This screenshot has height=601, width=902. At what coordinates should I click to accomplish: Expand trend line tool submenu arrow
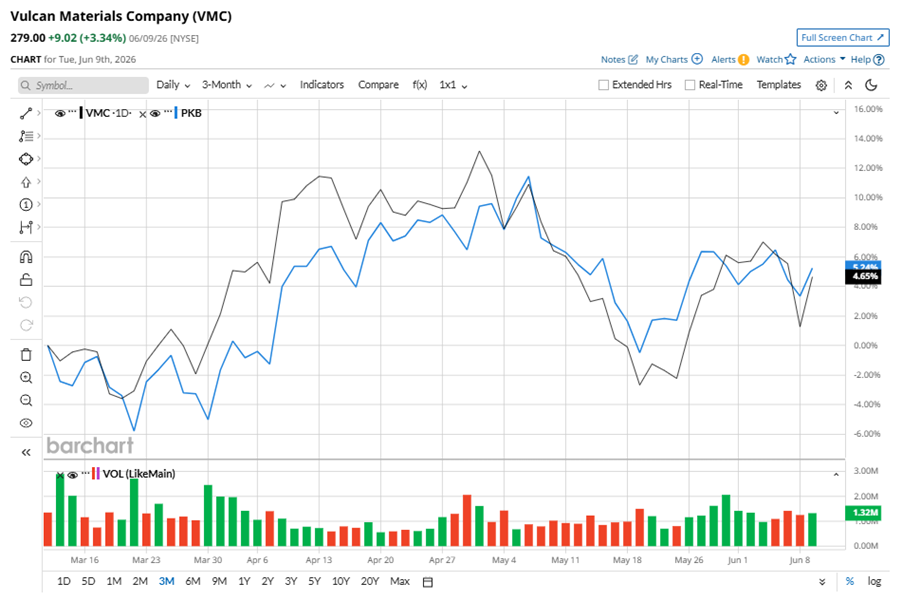[x=39, y=113]
